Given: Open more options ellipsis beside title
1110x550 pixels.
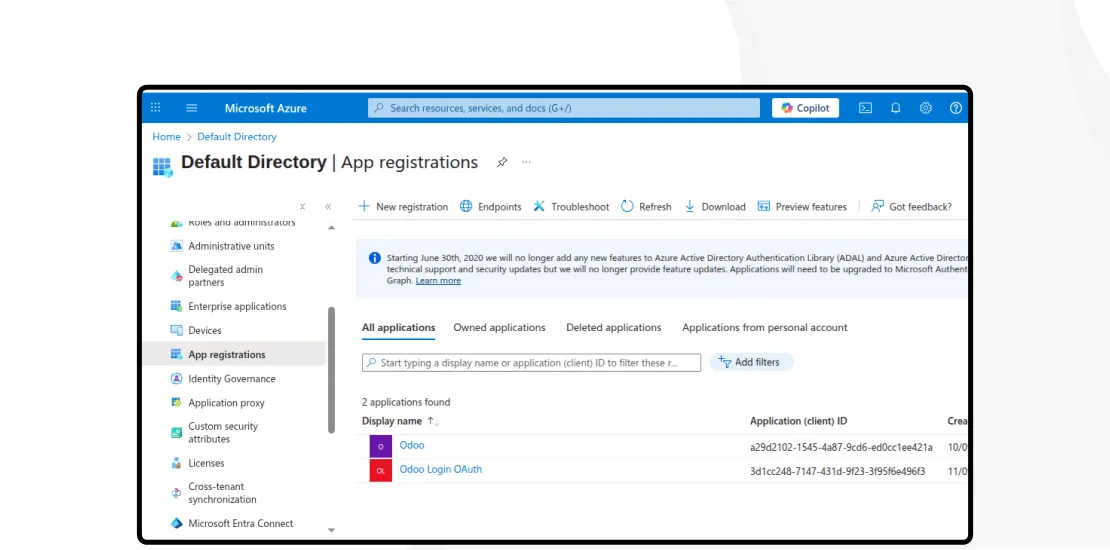Looking at the screenshot, I should (x=527, y=162).
